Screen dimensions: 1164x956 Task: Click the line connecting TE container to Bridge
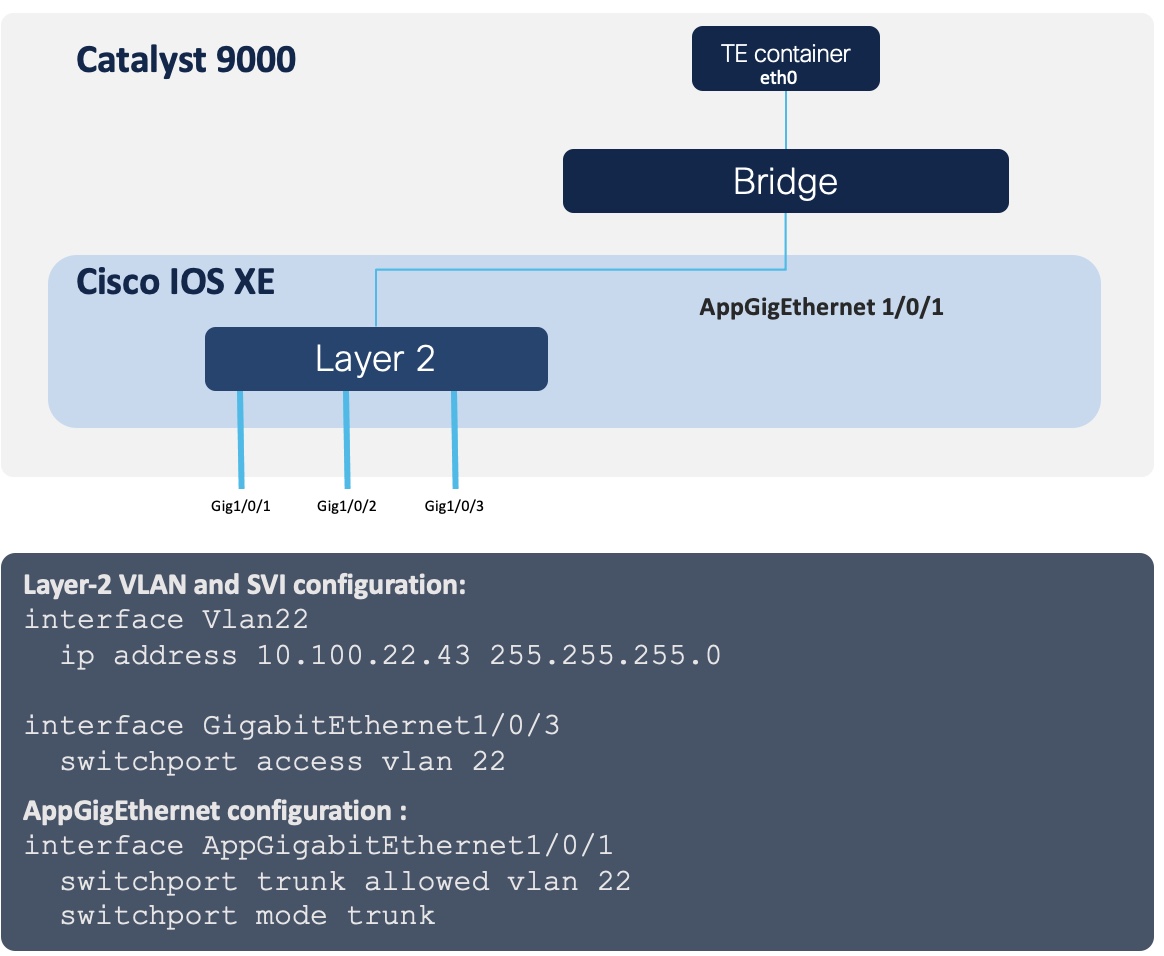(786, 120)
